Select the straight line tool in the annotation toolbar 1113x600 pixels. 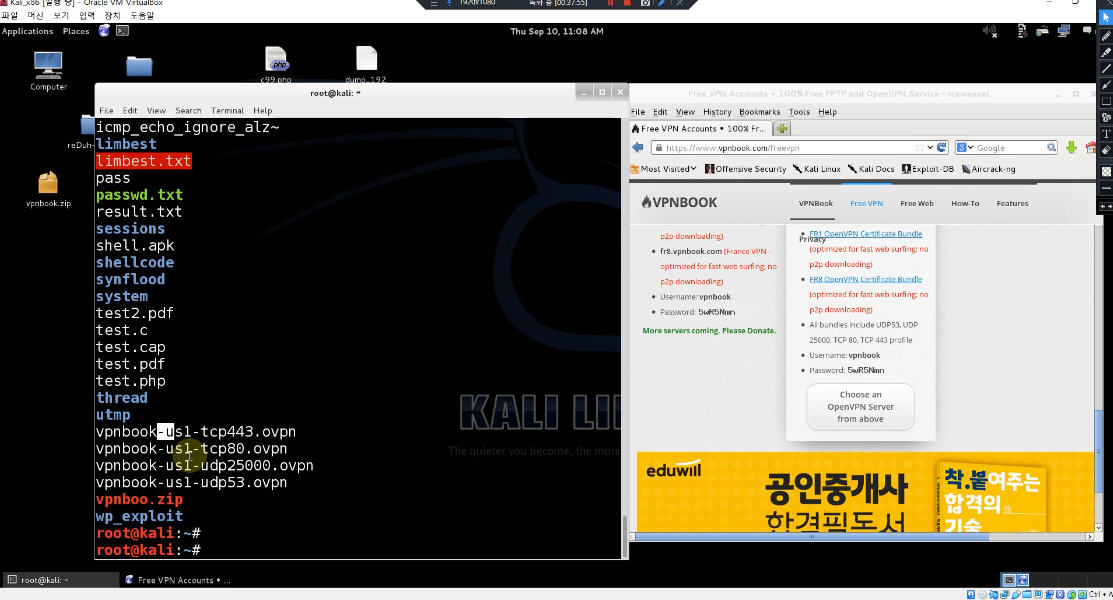1105,68
